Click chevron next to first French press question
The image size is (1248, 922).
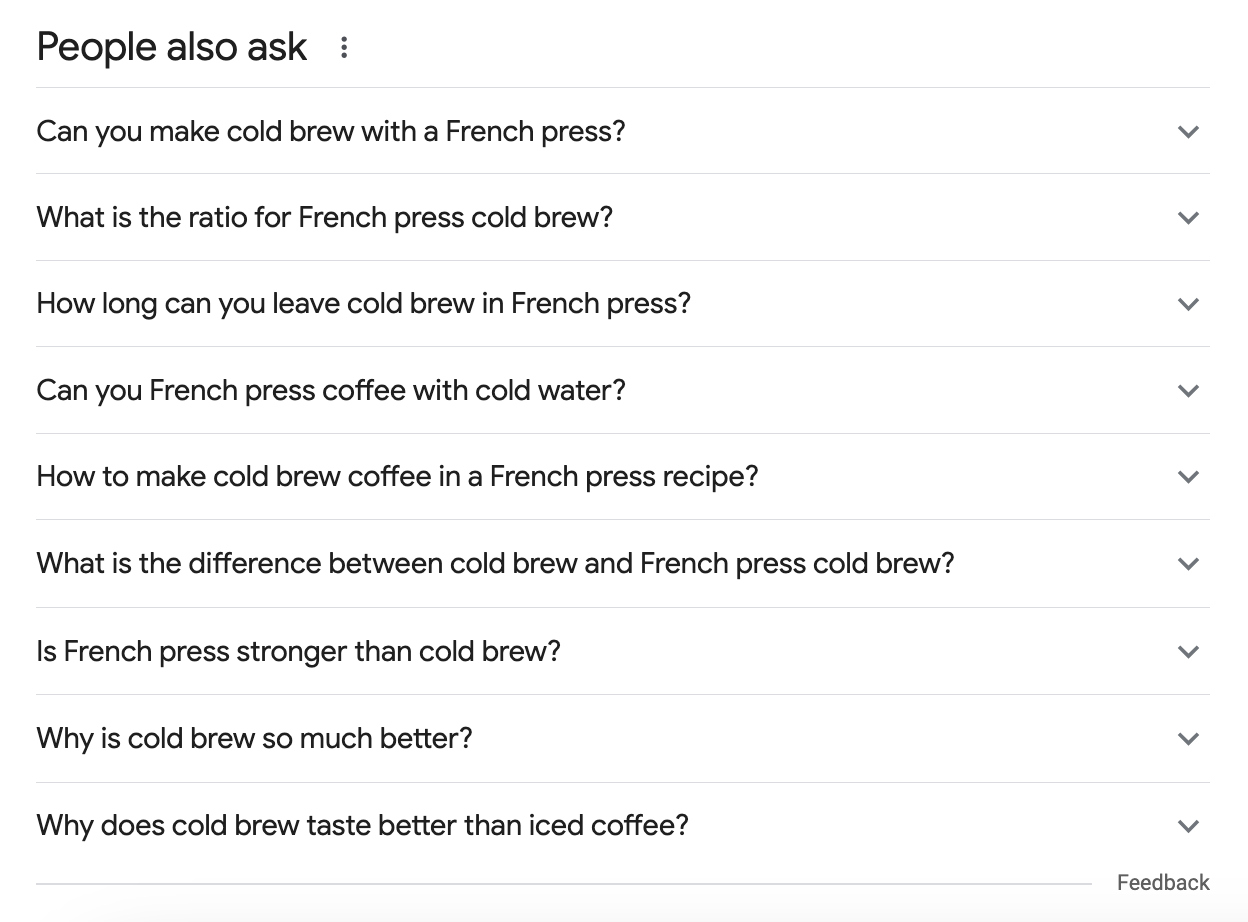point(1188,131)
